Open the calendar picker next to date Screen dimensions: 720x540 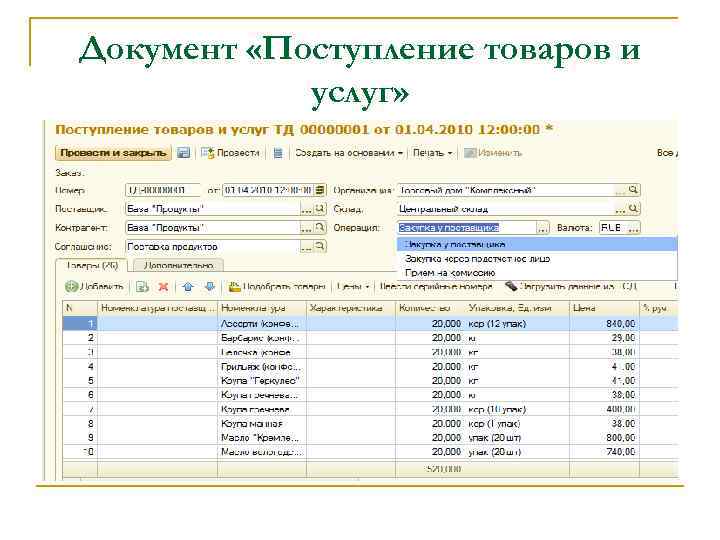coord(320,190)
